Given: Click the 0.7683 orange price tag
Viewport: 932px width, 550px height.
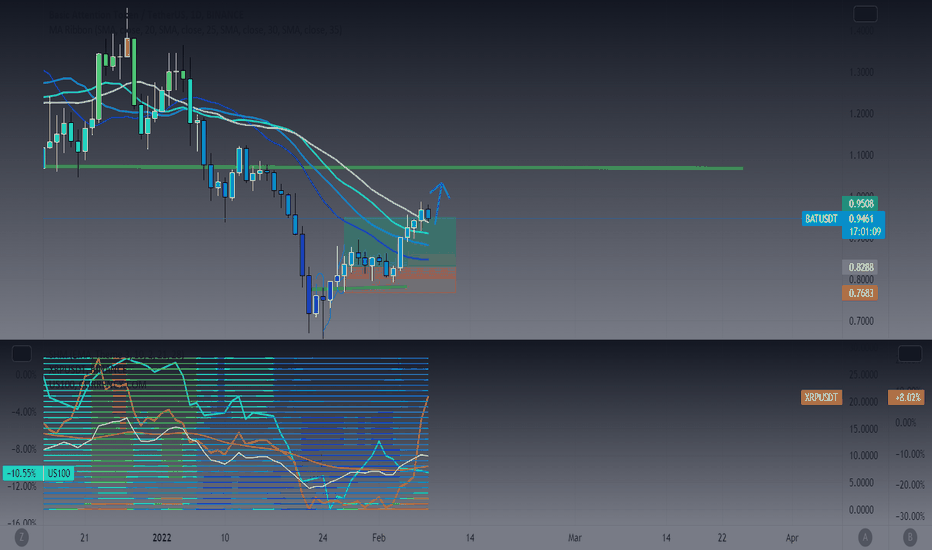Looking at the screenshot, I should pos(860,293).
